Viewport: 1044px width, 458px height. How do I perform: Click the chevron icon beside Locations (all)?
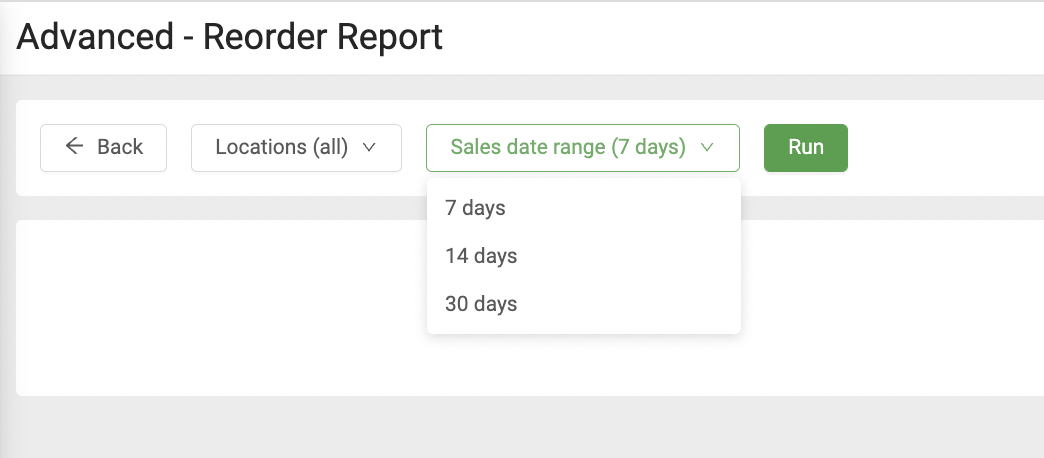(x=369, y=147)
